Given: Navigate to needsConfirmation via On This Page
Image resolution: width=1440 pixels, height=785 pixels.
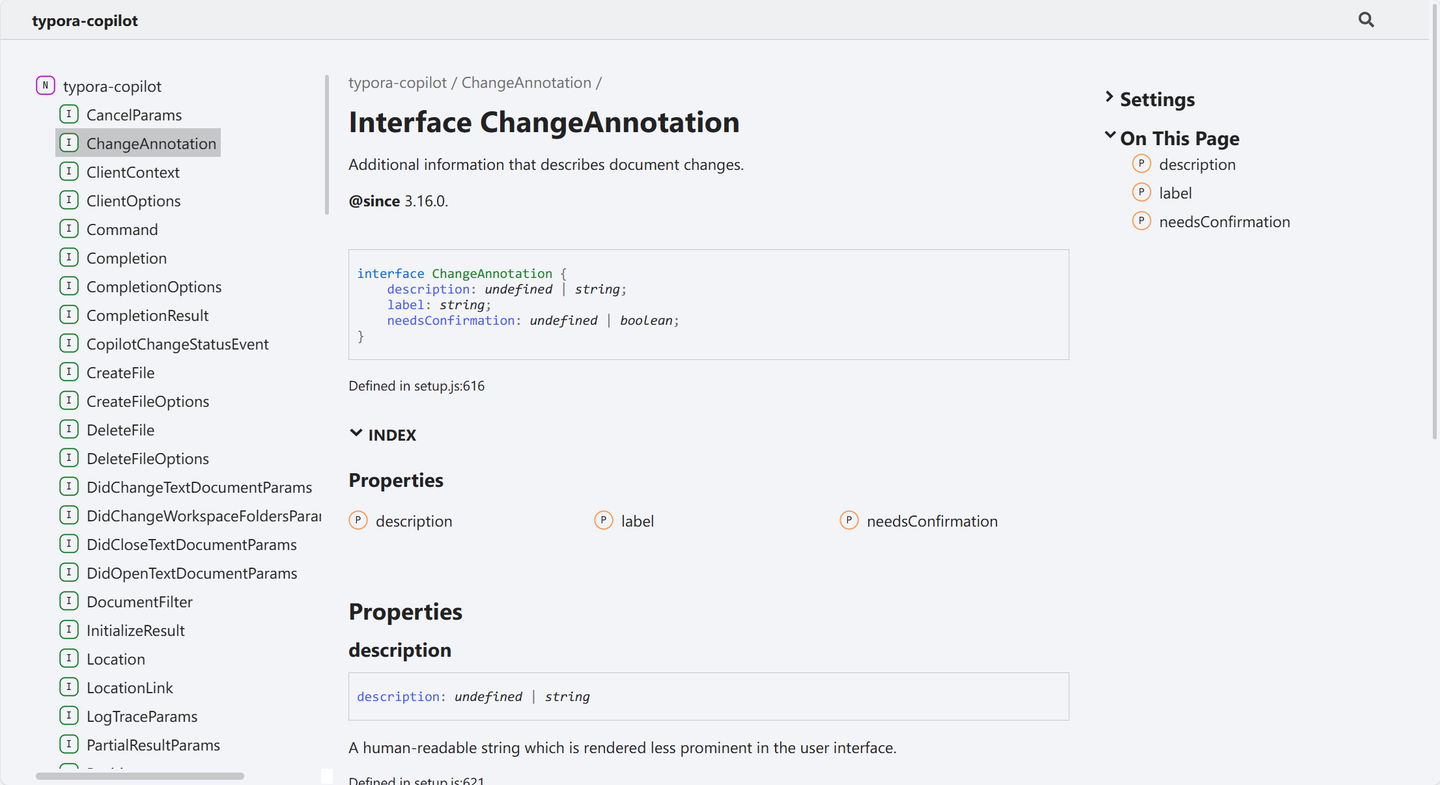Looking at the screenshot, I should click(1224, 221).
